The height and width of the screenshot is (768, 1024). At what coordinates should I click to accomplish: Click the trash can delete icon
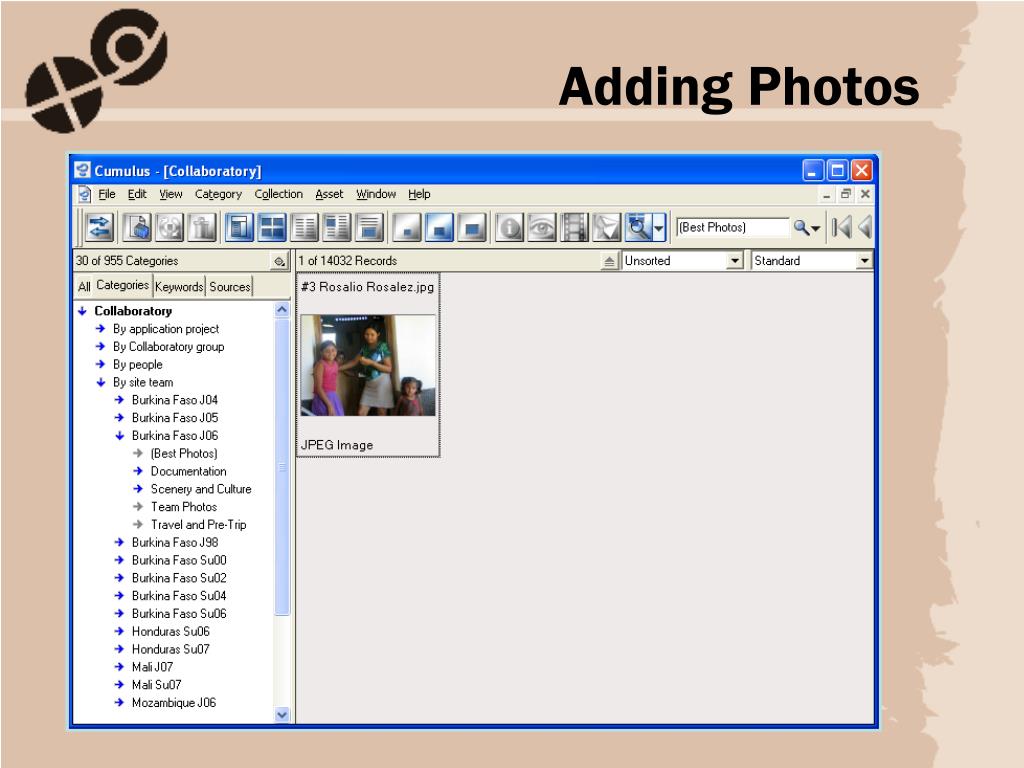click(x=203, y=227)
